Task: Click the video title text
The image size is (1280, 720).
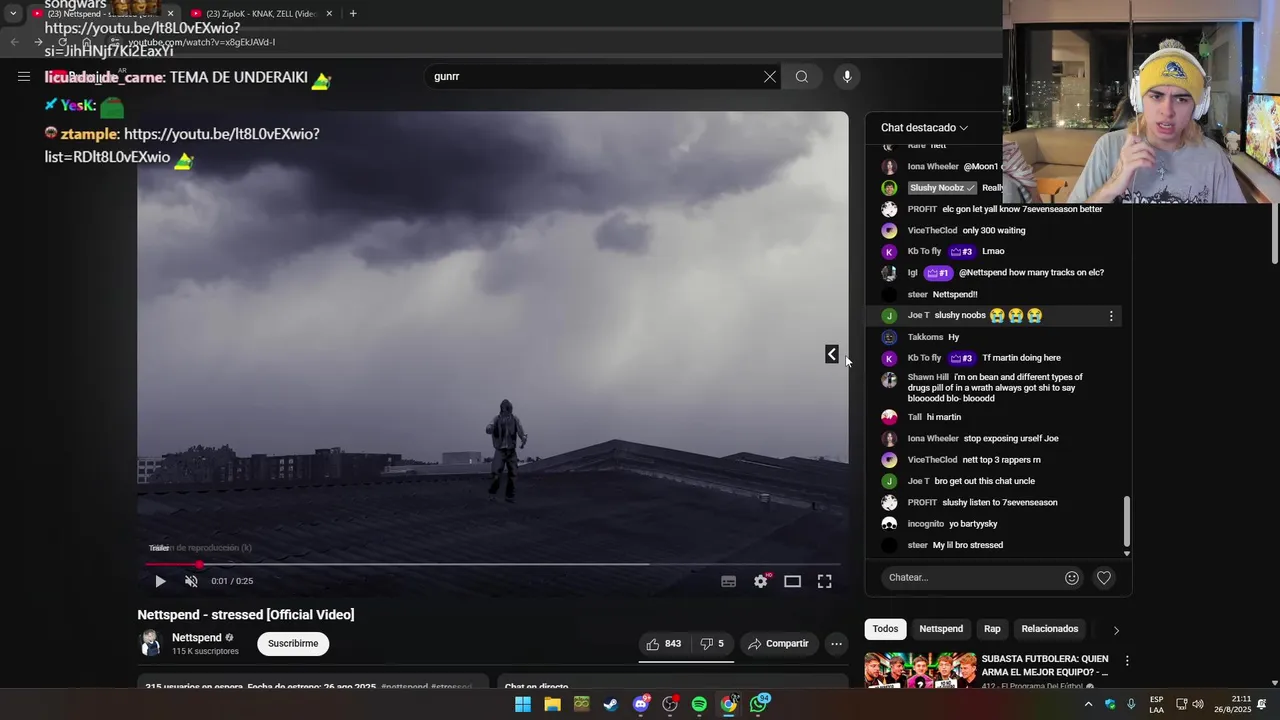Action: tap(246, 615)
